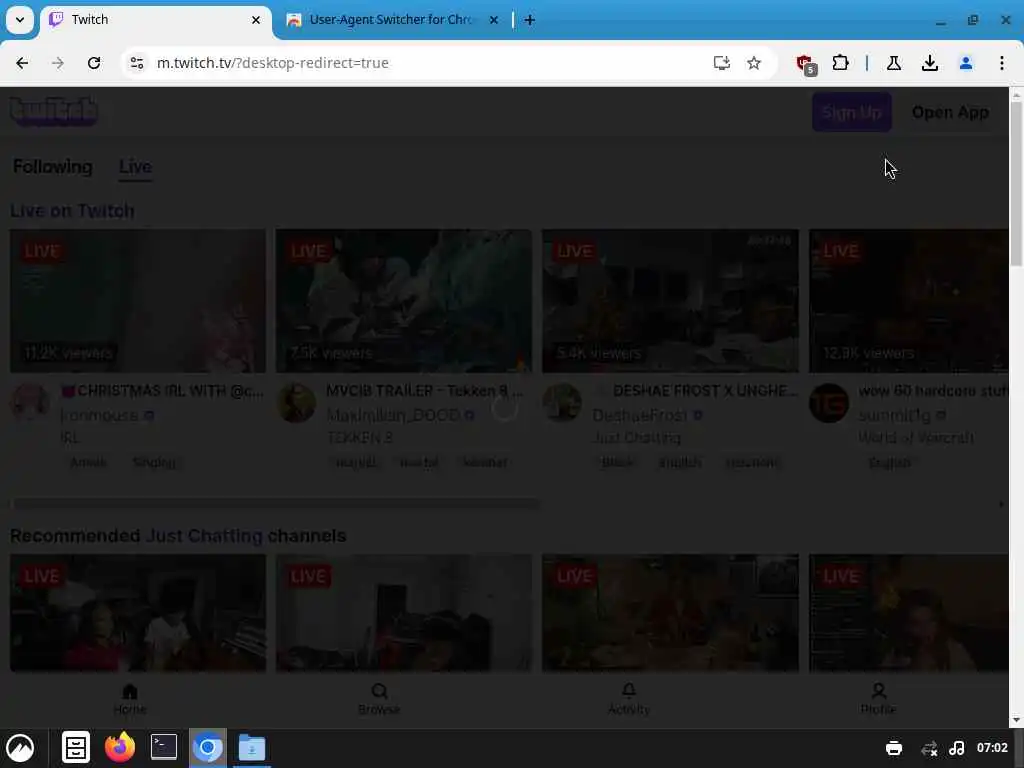
Task: Open Activity bell in bottom navigation
Action: (628, 699)
